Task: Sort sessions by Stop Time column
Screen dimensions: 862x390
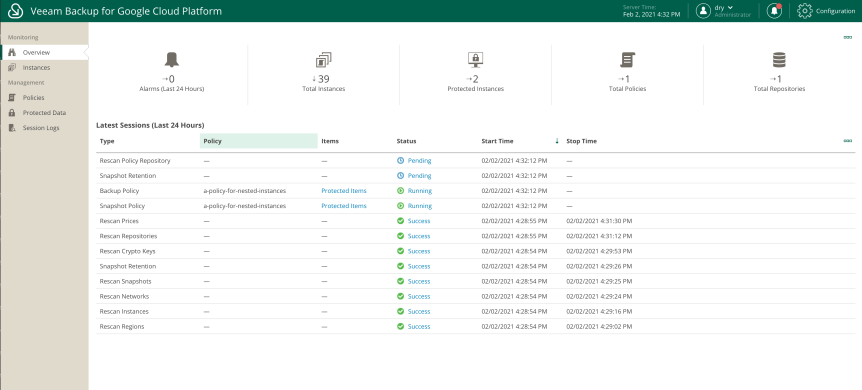Action: [581, 141]
